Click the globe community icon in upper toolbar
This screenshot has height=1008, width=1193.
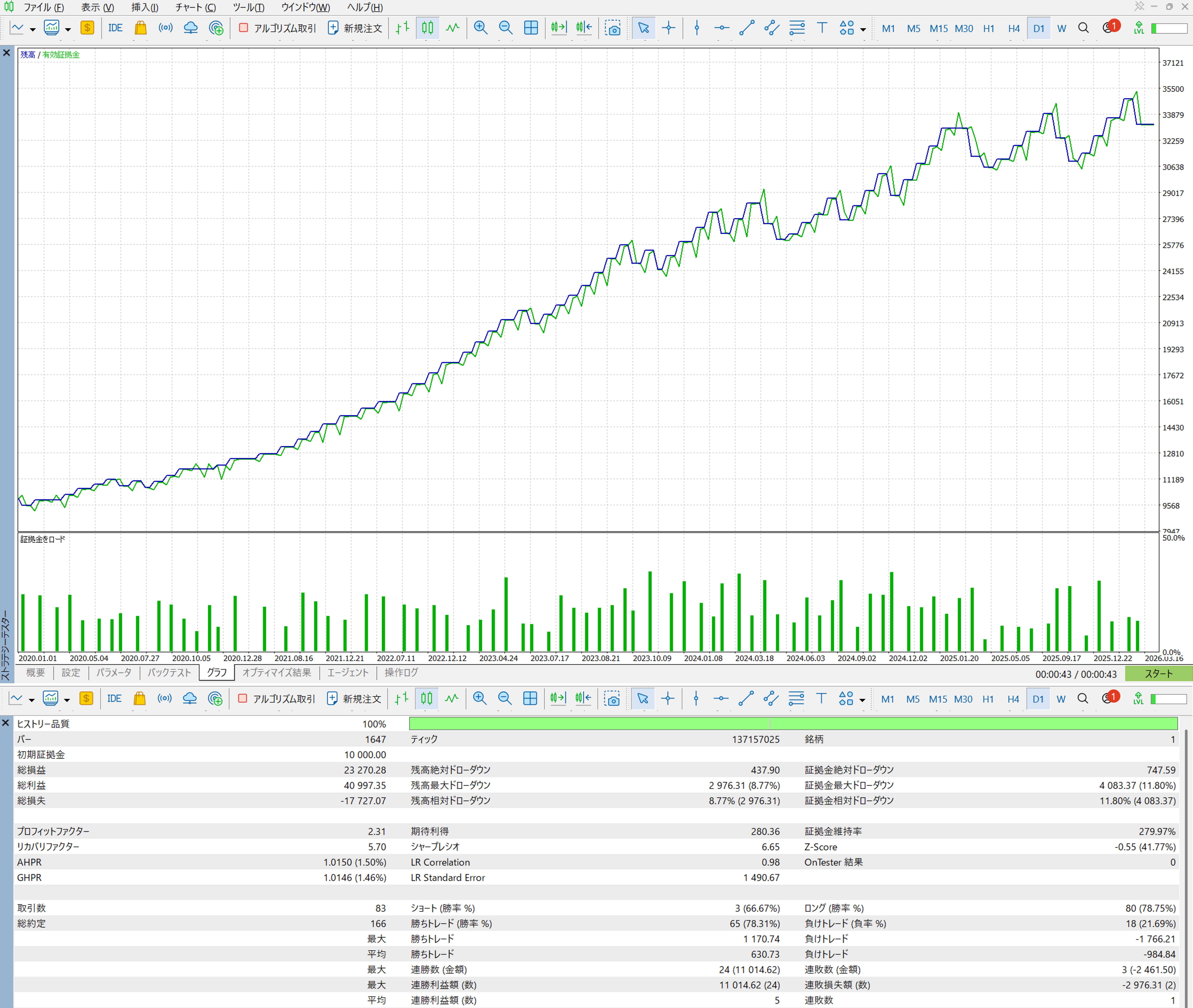216,28
